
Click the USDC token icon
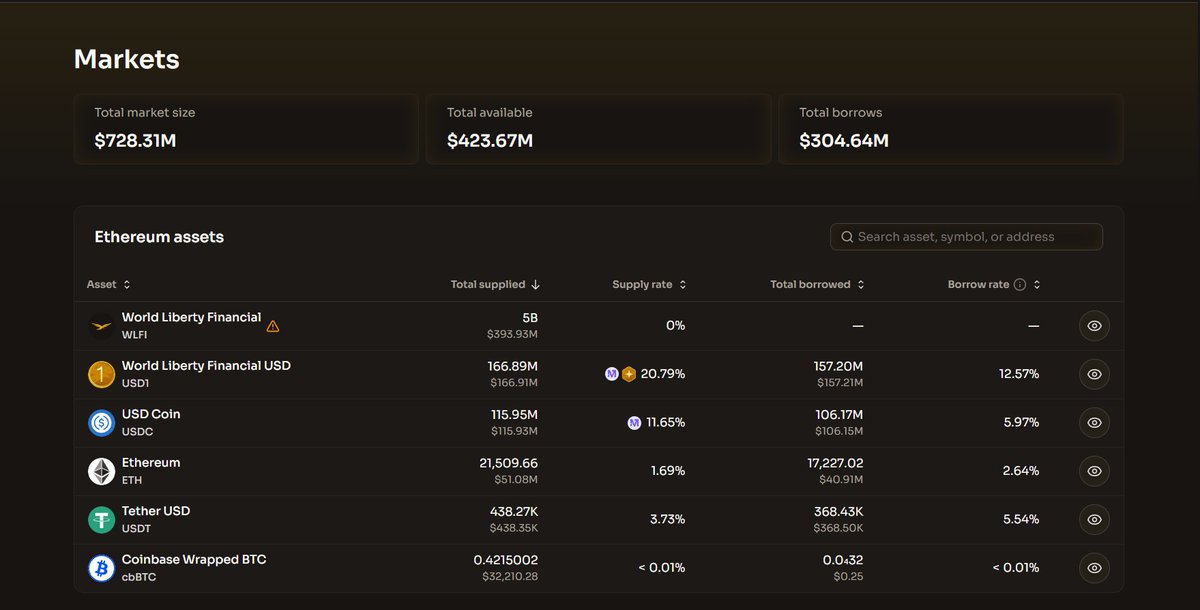click(101, 423)
